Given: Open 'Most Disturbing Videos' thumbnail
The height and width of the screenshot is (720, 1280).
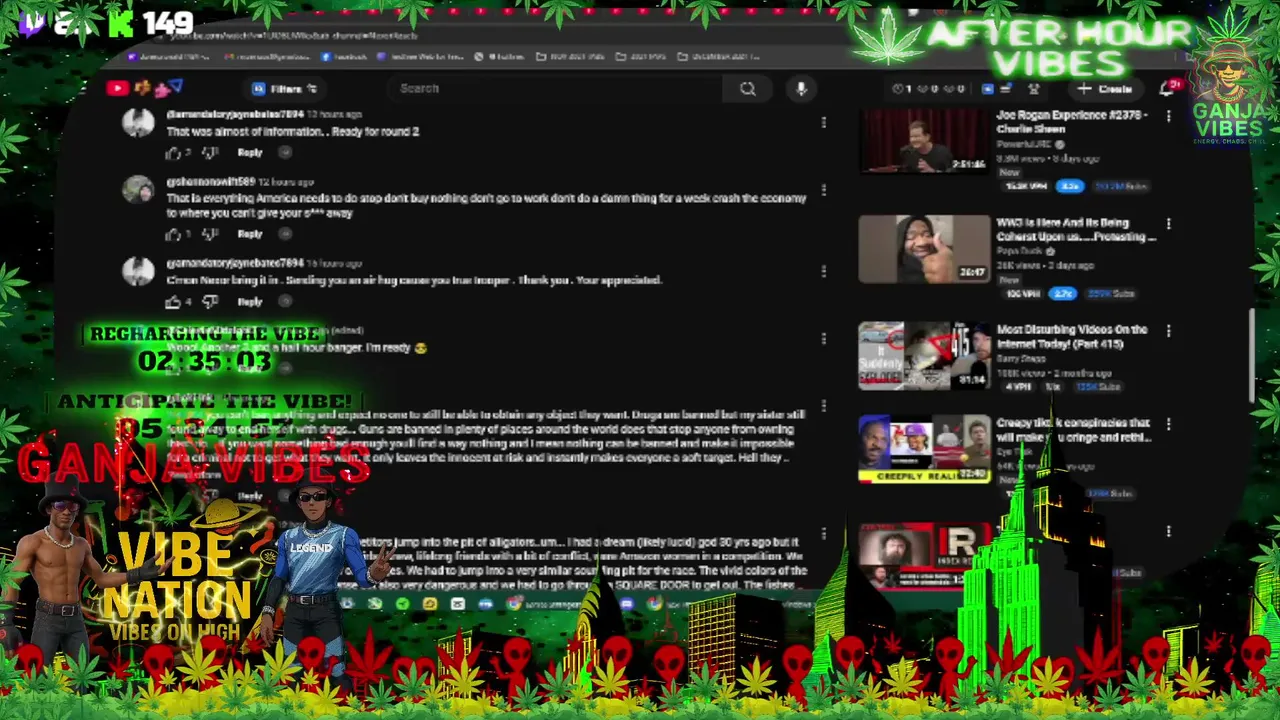Looking at the screenshot, I should point(924,355).
